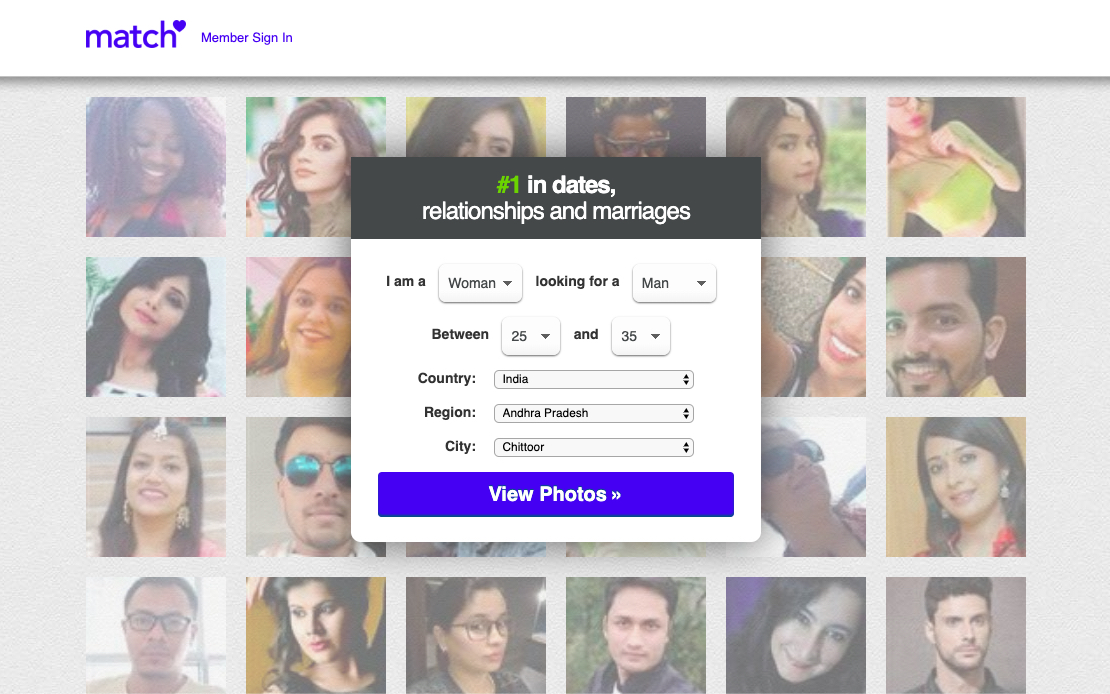Open bottom-row photo of man with black-framed glasses
This screenshot has width=1110, height=694.
point(156,635)
